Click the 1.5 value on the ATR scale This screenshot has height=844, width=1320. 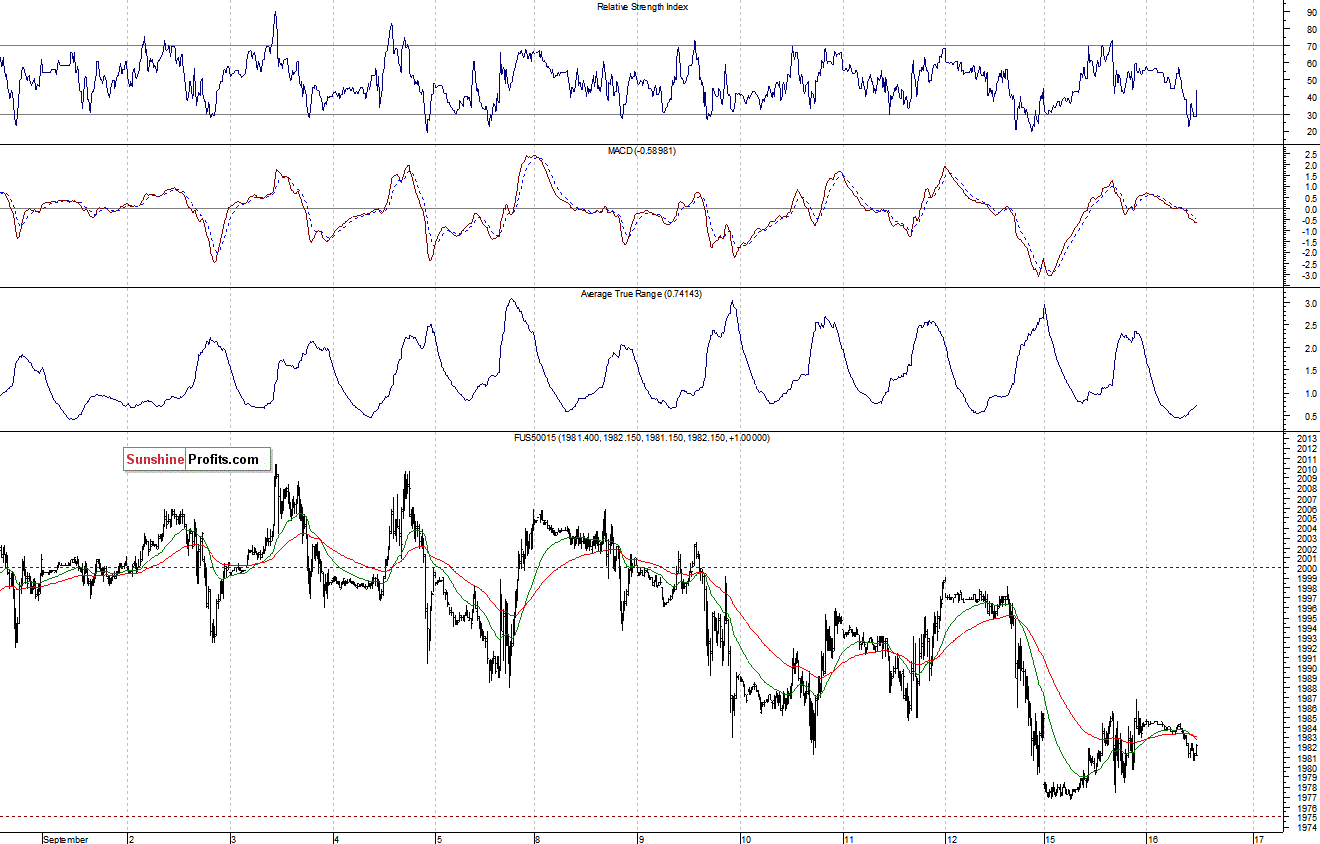1310,371
